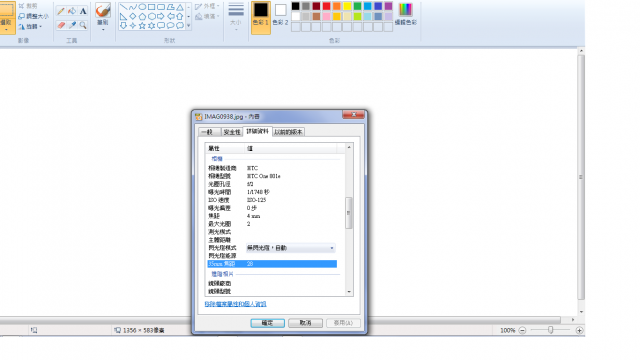Select the Eraser tool

61,25
